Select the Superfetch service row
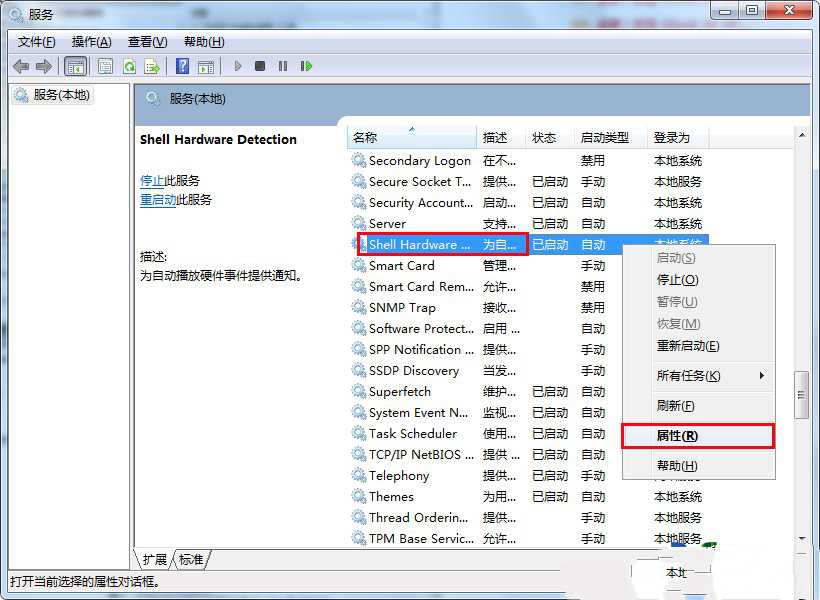 [x=400, y=392]
